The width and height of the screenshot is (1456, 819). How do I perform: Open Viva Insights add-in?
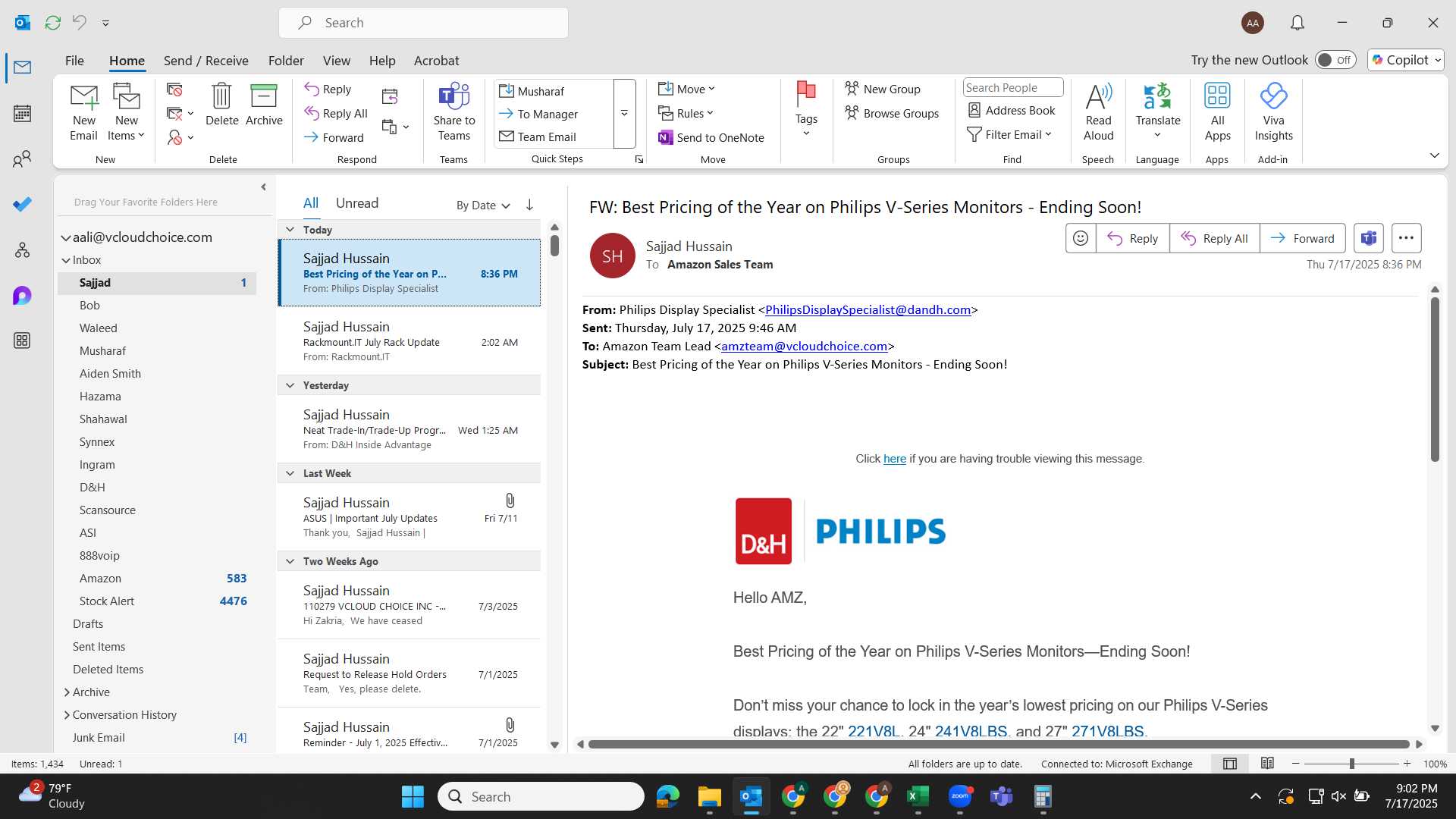click(1273, 111)
